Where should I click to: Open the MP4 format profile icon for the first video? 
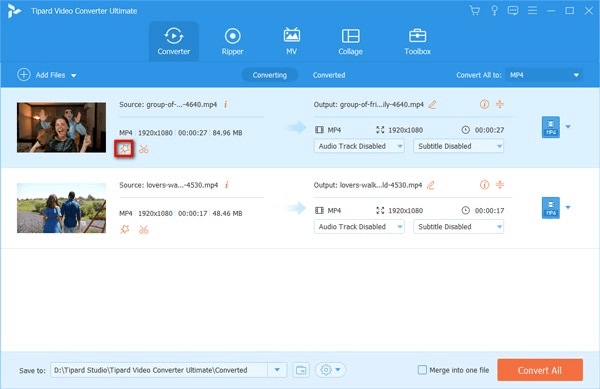(x=551, y=127)
